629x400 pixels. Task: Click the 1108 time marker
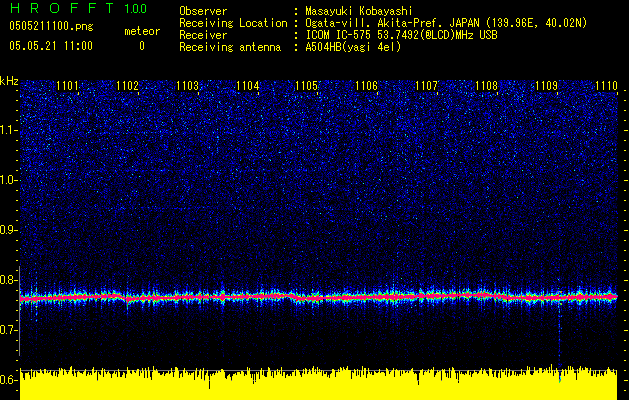pos(486,86)
